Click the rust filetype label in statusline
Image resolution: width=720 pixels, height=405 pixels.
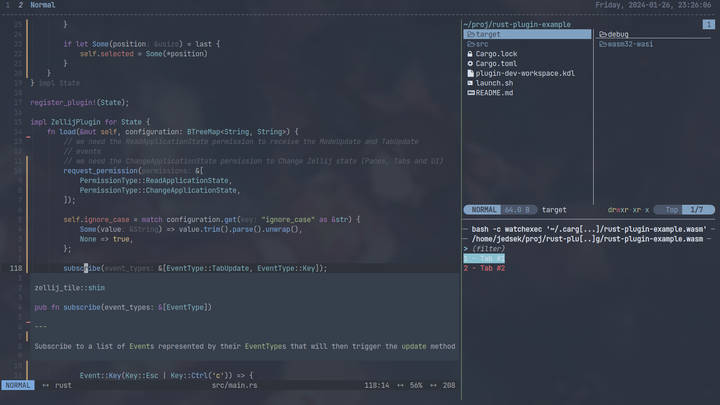coord(63,385)
